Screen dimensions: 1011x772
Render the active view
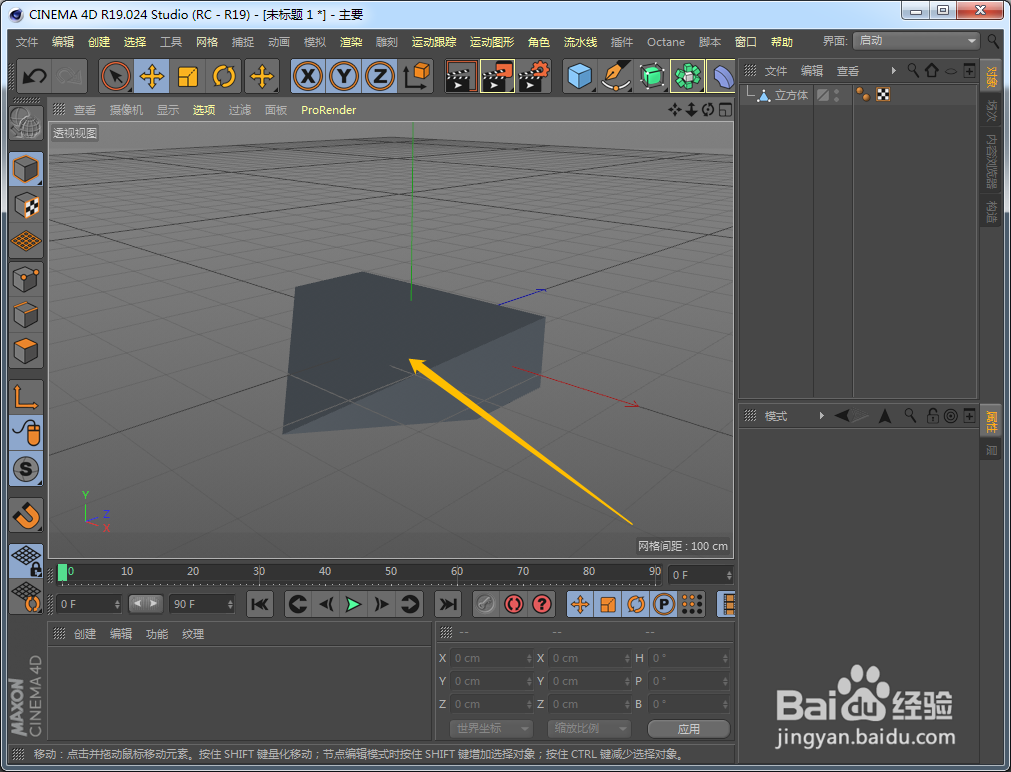tap(461, 77)
